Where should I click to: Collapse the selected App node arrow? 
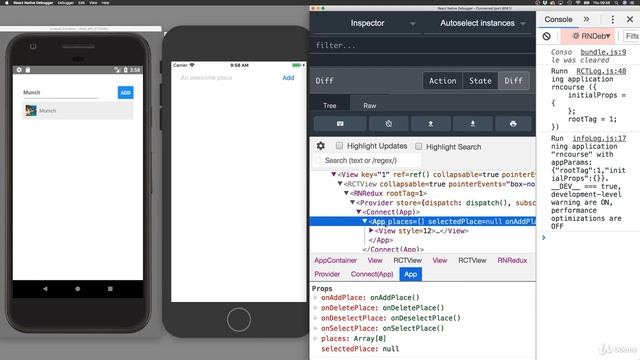tap(365, 221)
